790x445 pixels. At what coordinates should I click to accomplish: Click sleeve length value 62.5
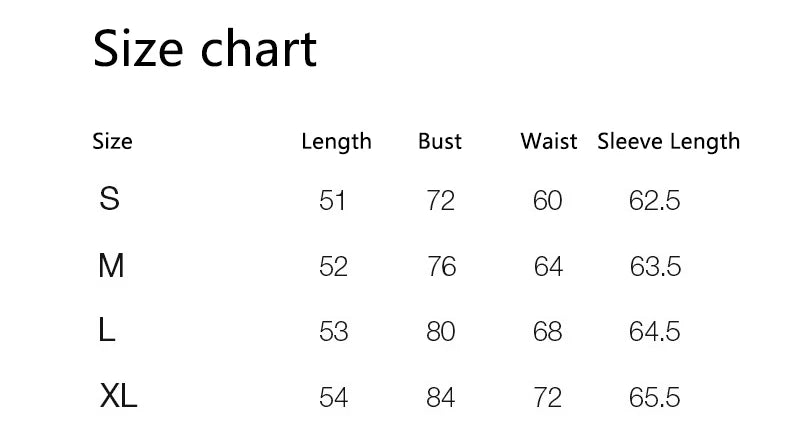coord(655,201)
